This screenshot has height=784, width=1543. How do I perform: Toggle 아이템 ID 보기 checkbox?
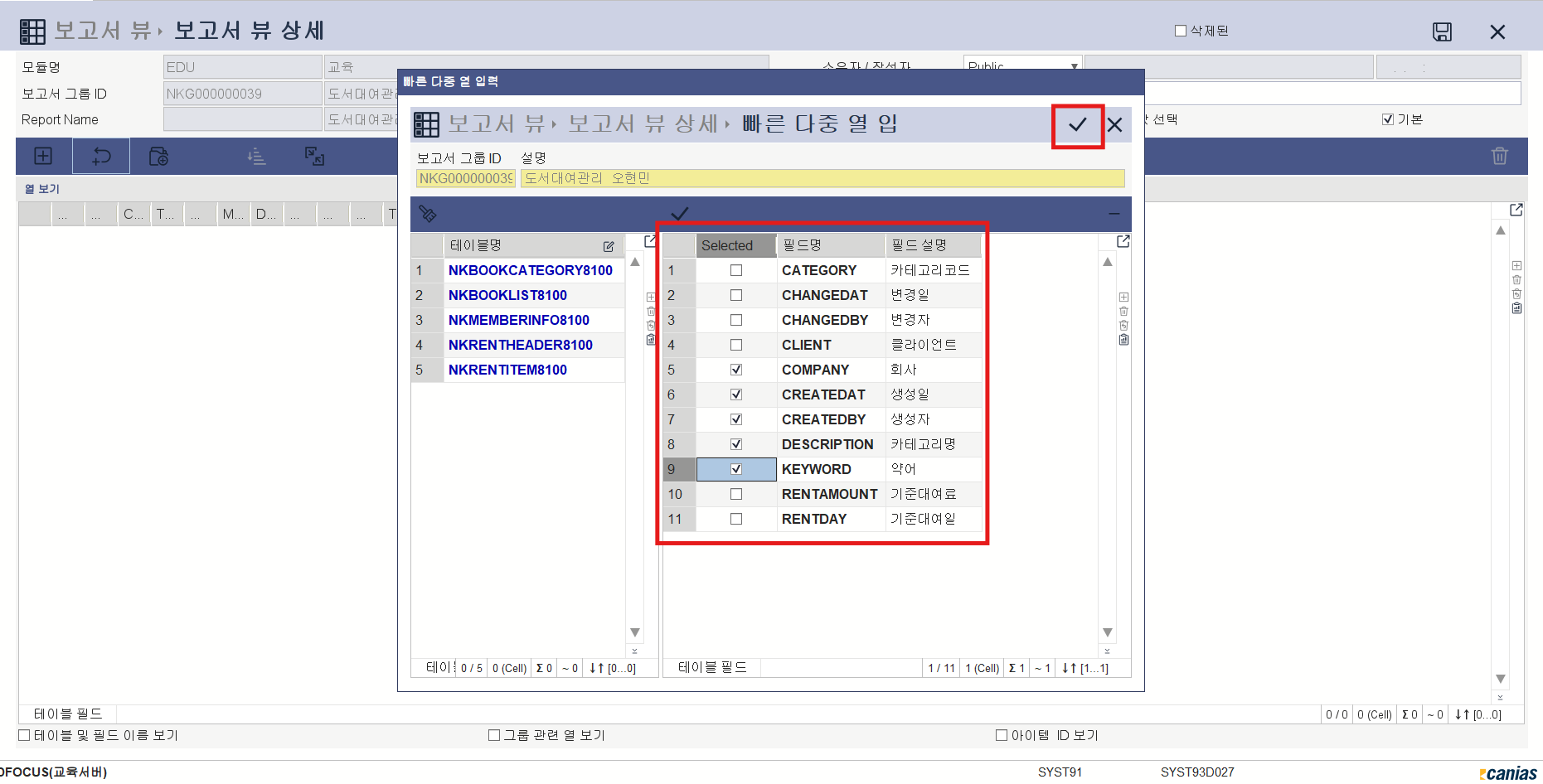pyautogui.click(x=1002, y=735)
